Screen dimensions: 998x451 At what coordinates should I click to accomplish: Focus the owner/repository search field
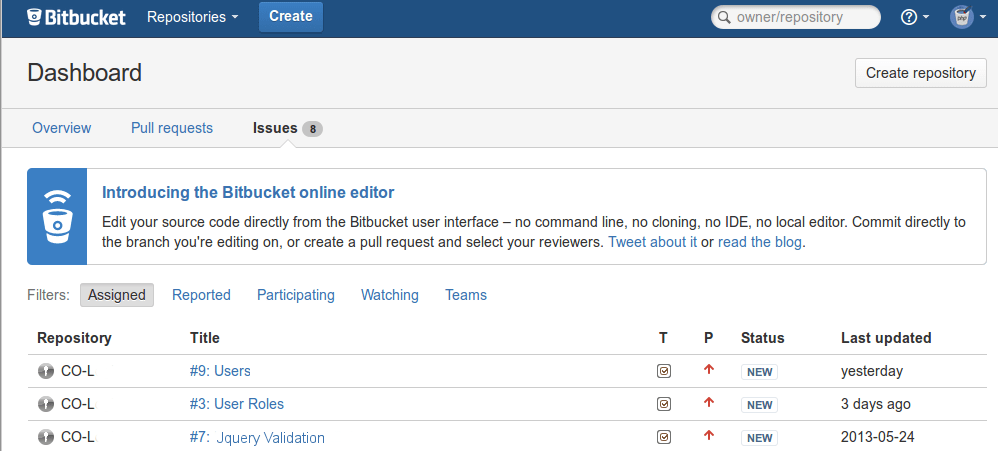[796, 17]
